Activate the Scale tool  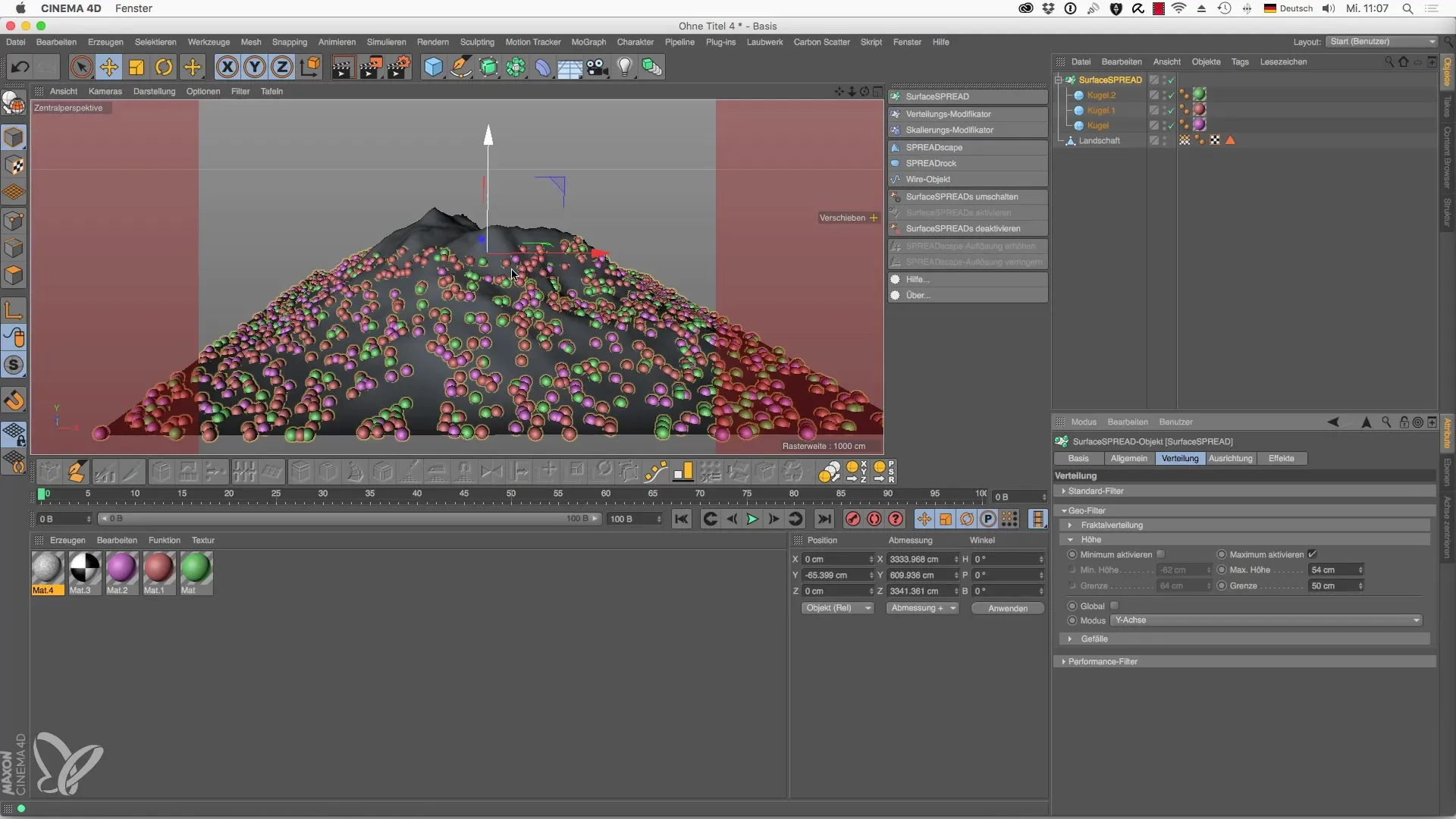point(136,67)
